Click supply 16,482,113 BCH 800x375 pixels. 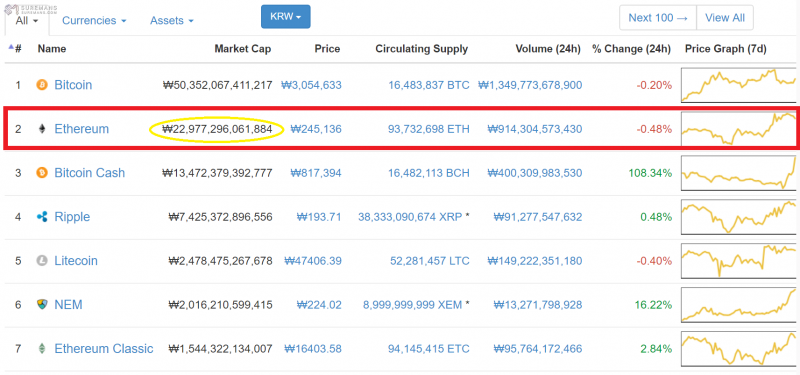[429, 173]
